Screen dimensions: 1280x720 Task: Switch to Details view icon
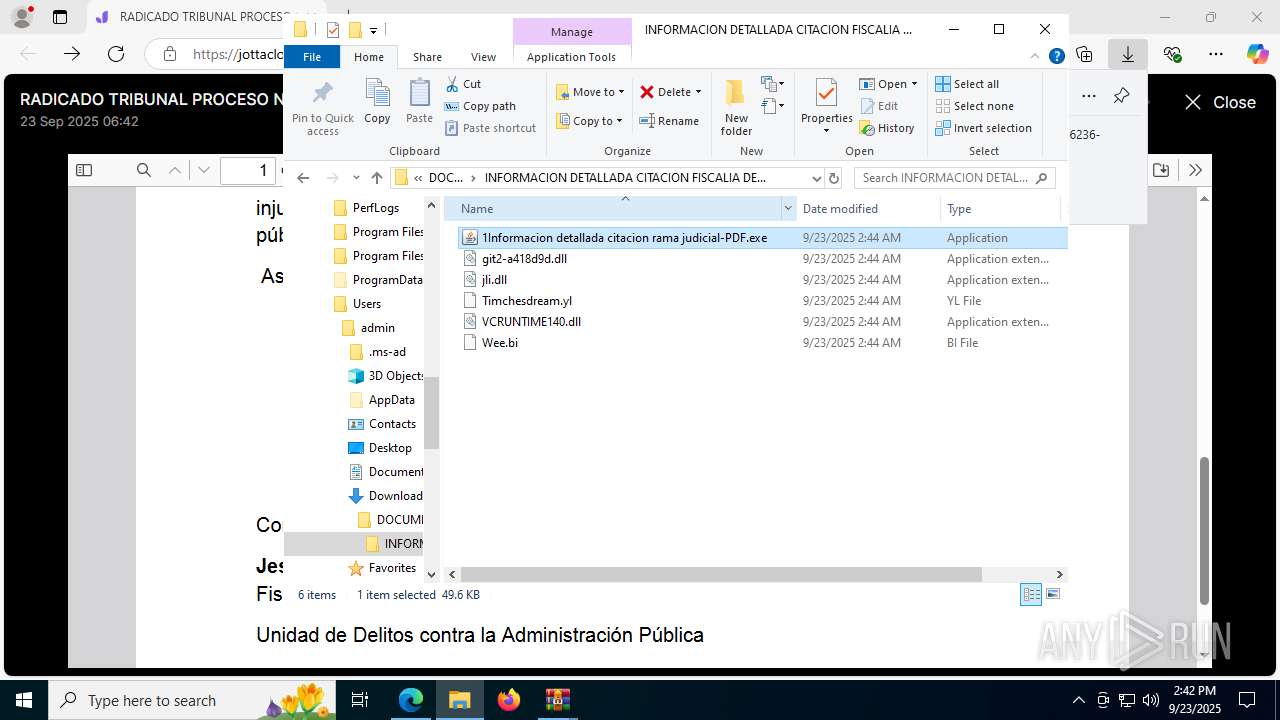1031,595
